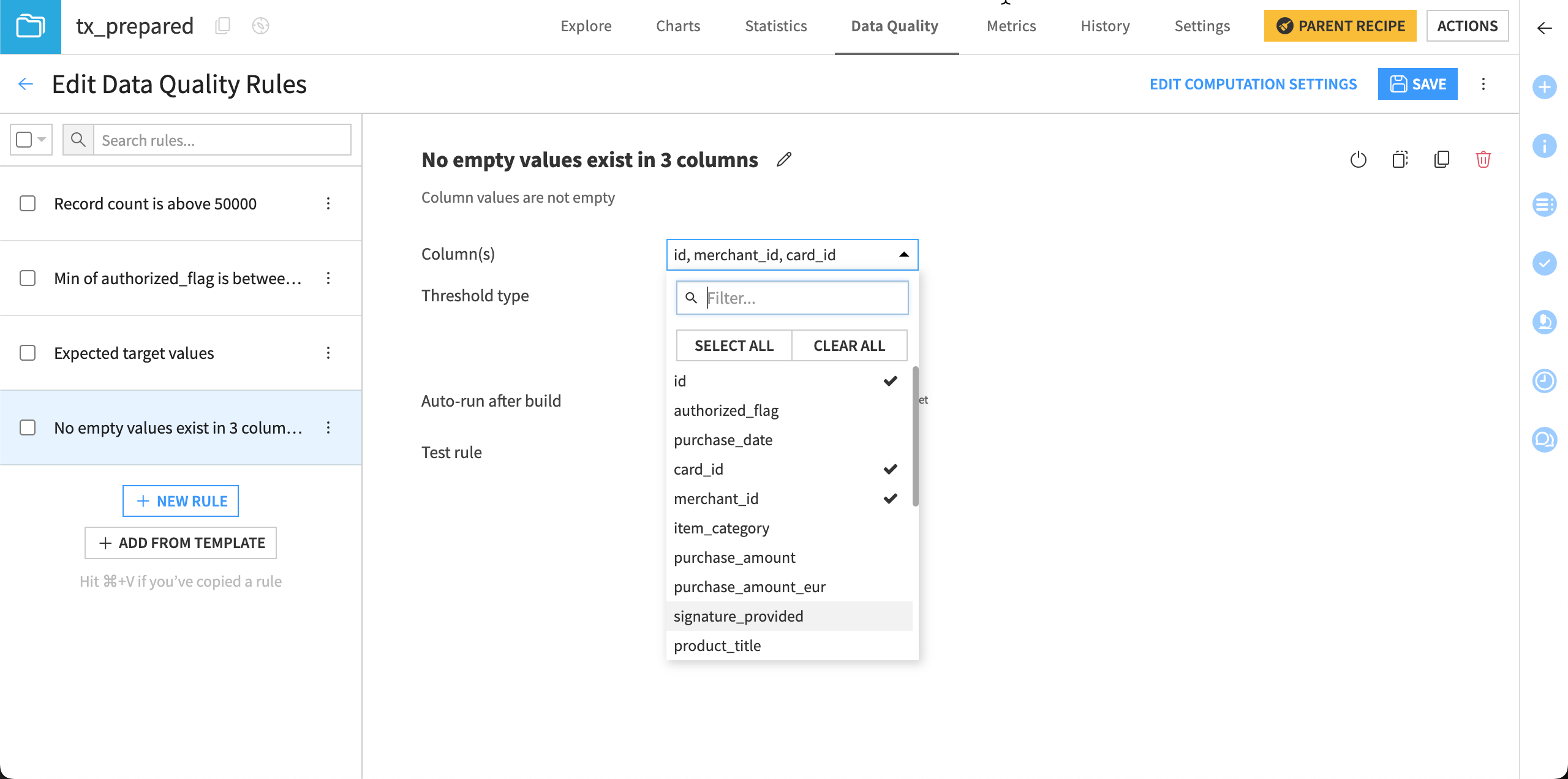Click the edit pencil icon on rule title
Image resolution: width=1568 pixels, height=779 pixels.
pos(784,159)
